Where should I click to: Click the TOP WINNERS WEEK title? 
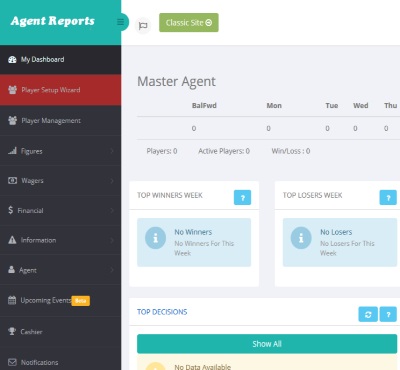coord(170,195)
